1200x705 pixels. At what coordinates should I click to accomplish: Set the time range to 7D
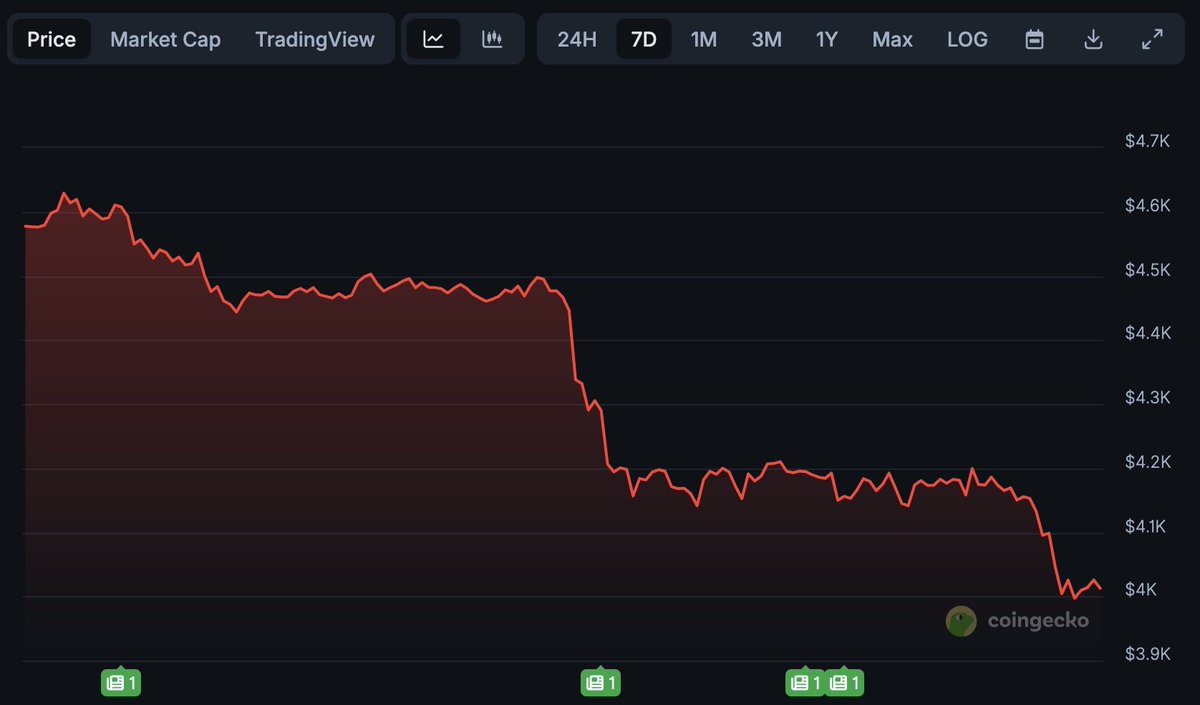click(x=644, y=39)
